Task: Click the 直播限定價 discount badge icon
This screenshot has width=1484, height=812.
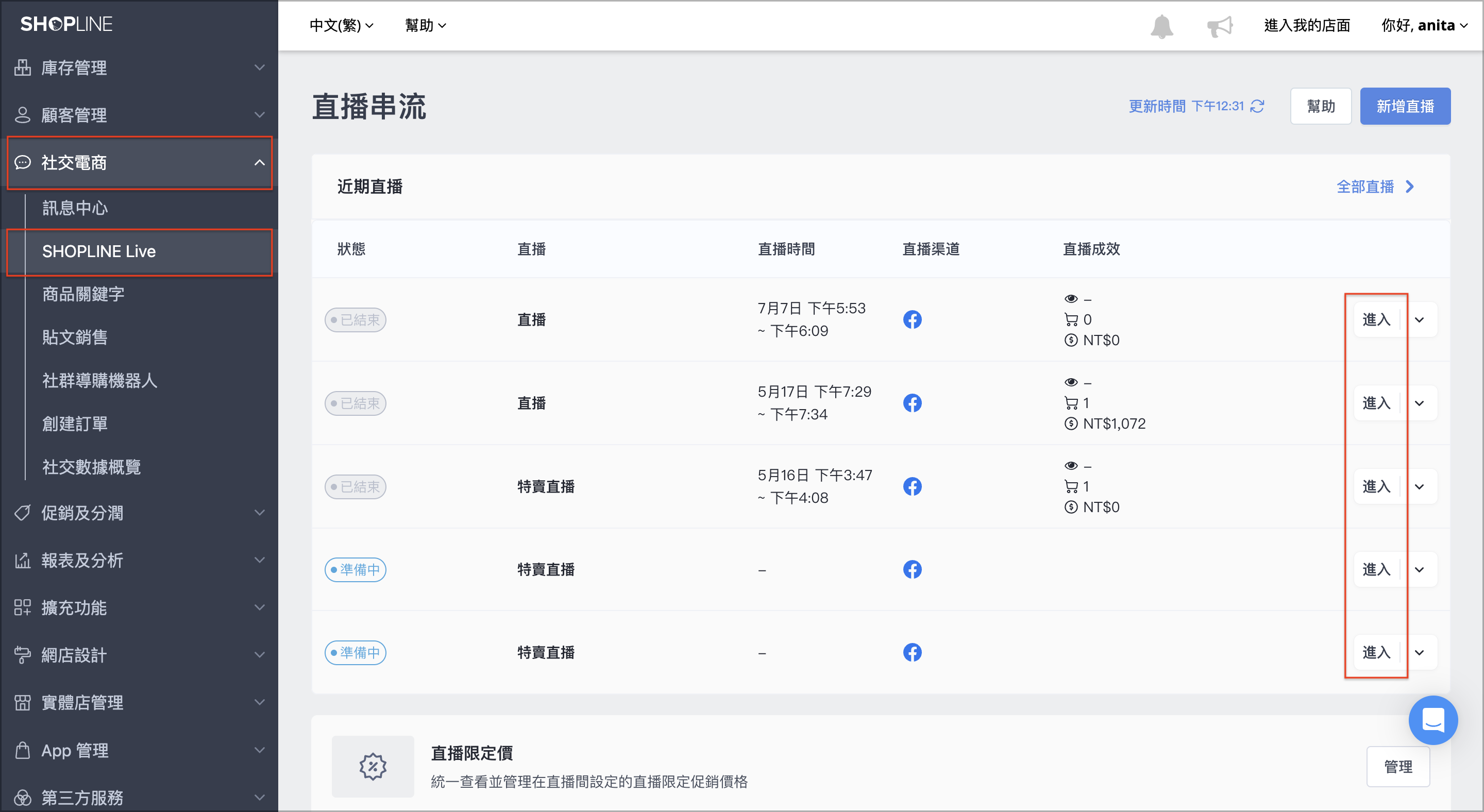Action: (373, 767)
